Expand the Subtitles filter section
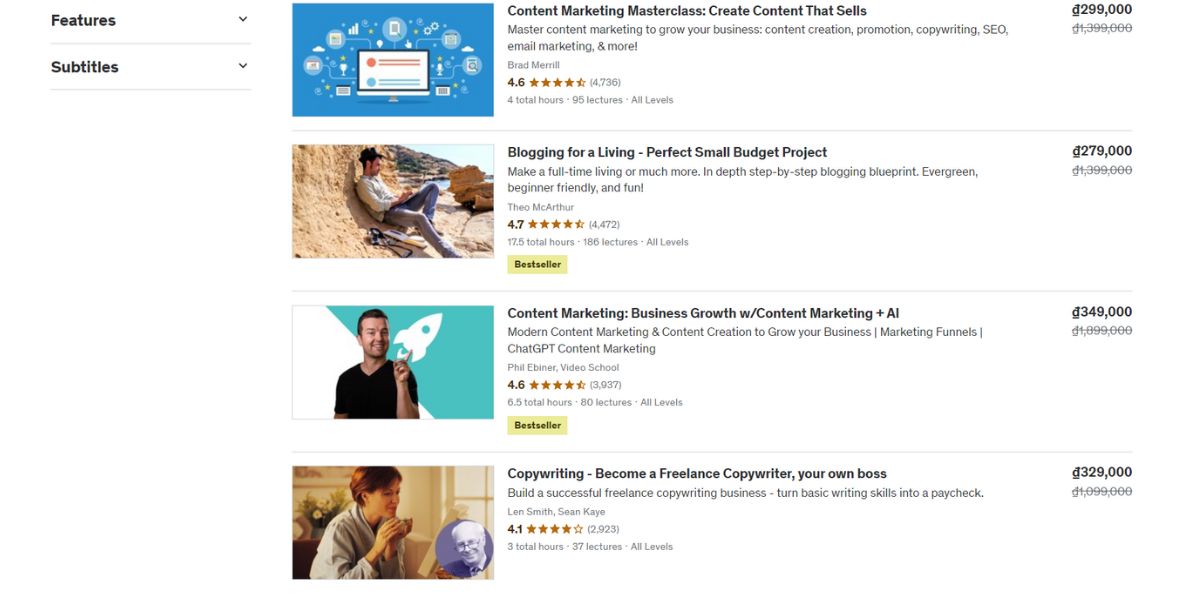The height and width of the screenshot is (600, 1200). 147,66
